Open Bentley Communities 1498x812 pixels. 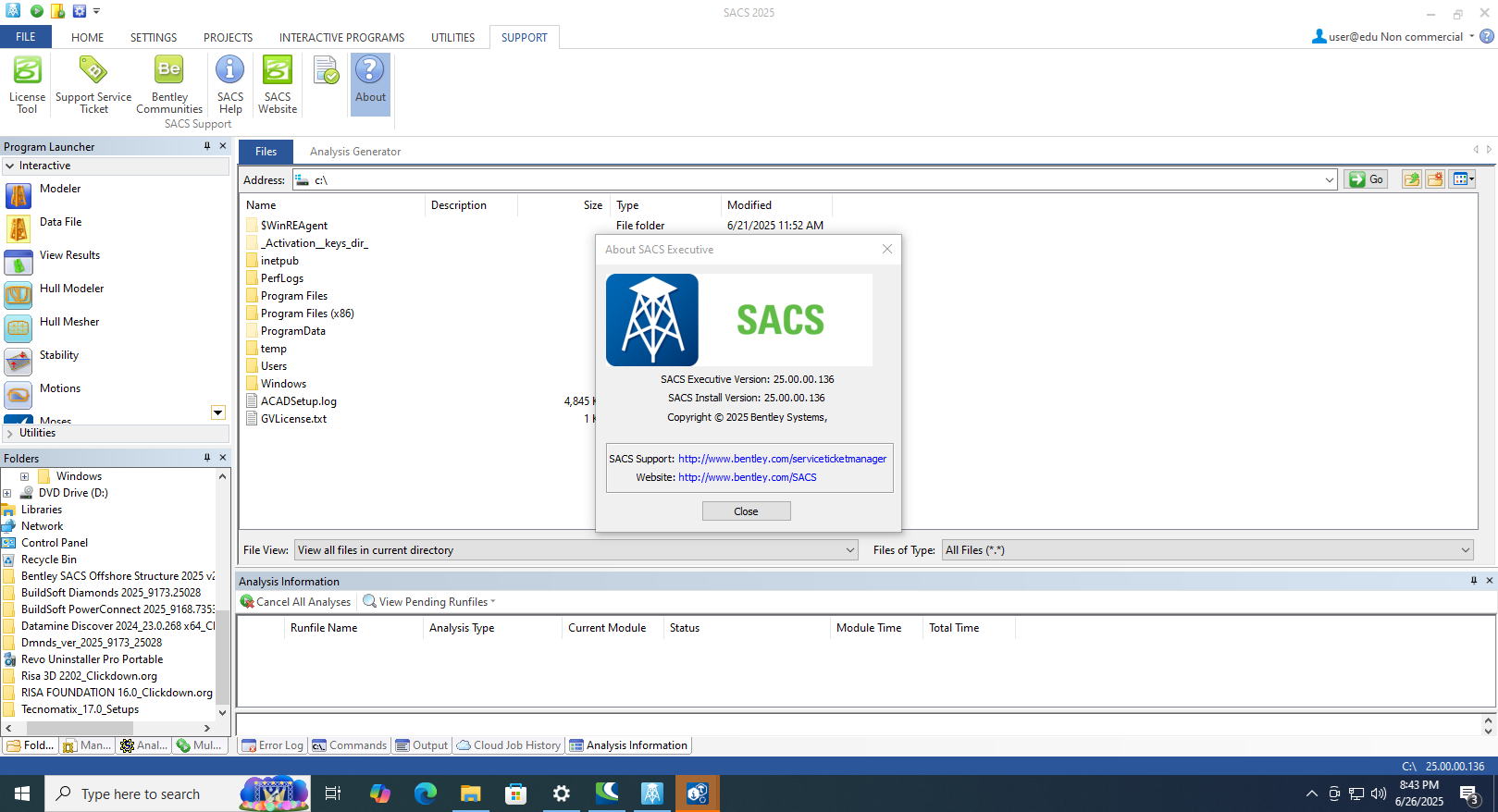pos(169,84)
